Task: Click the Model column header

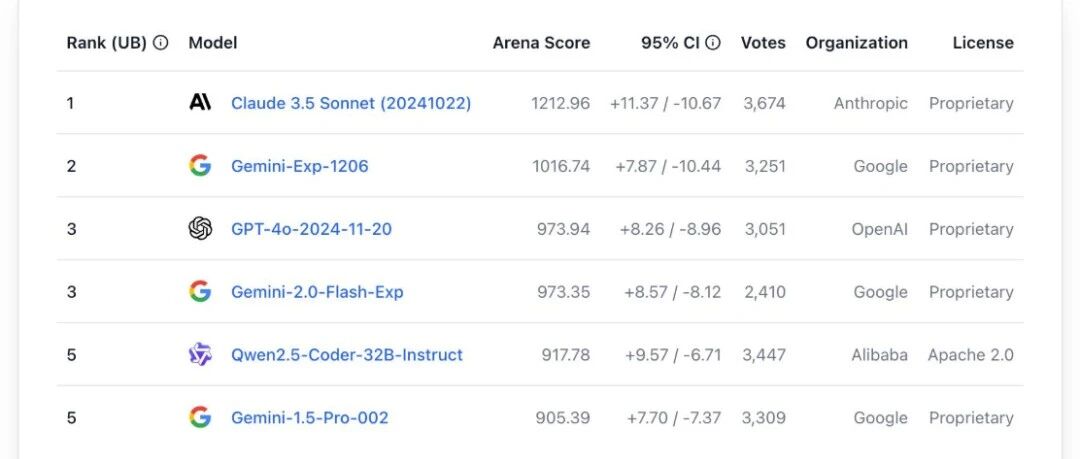Action: click(x=213, y=43)
